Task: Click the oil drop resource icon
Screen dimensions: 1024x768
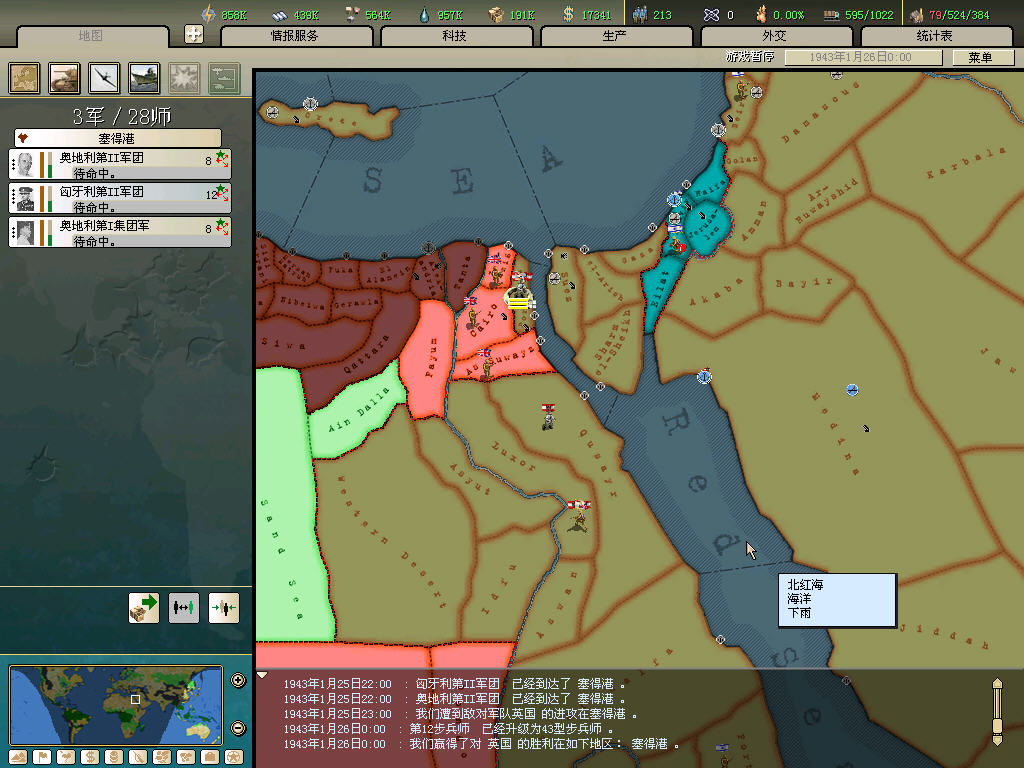Action: (424, 14)
